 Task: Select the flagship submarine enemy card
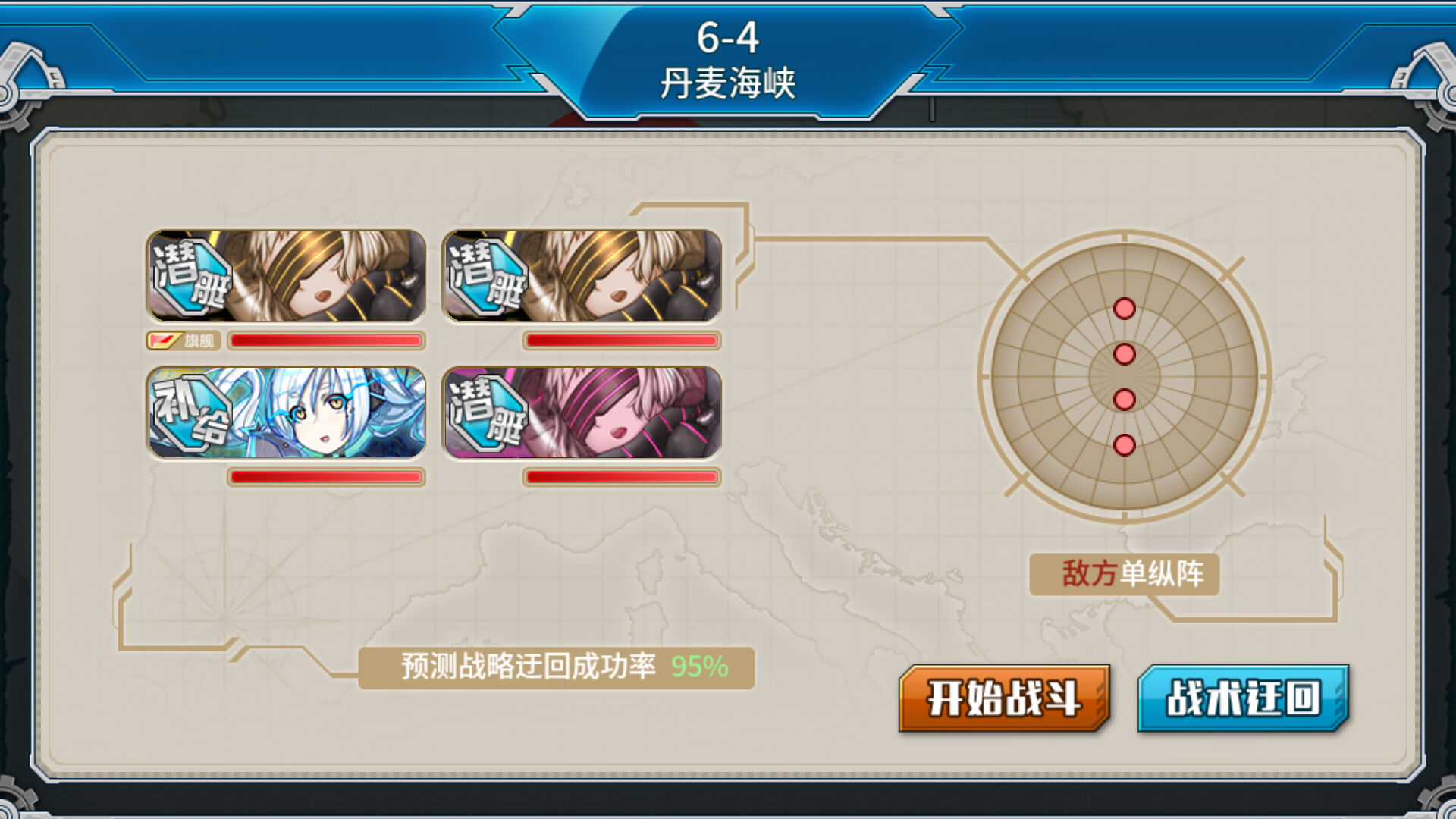(286, 276)
